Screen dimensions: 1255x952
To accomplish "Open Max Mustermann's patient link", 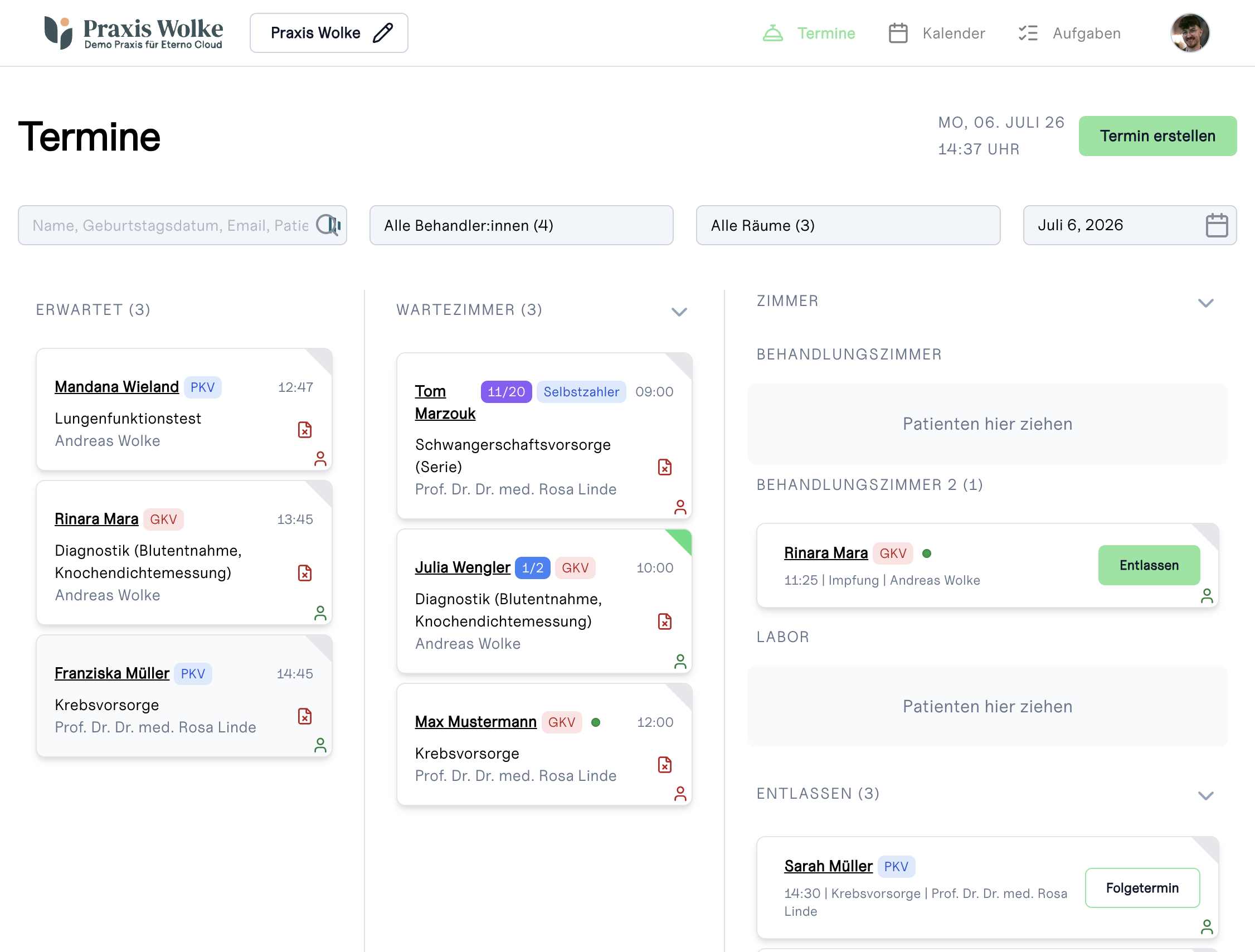I will point(475,722).
